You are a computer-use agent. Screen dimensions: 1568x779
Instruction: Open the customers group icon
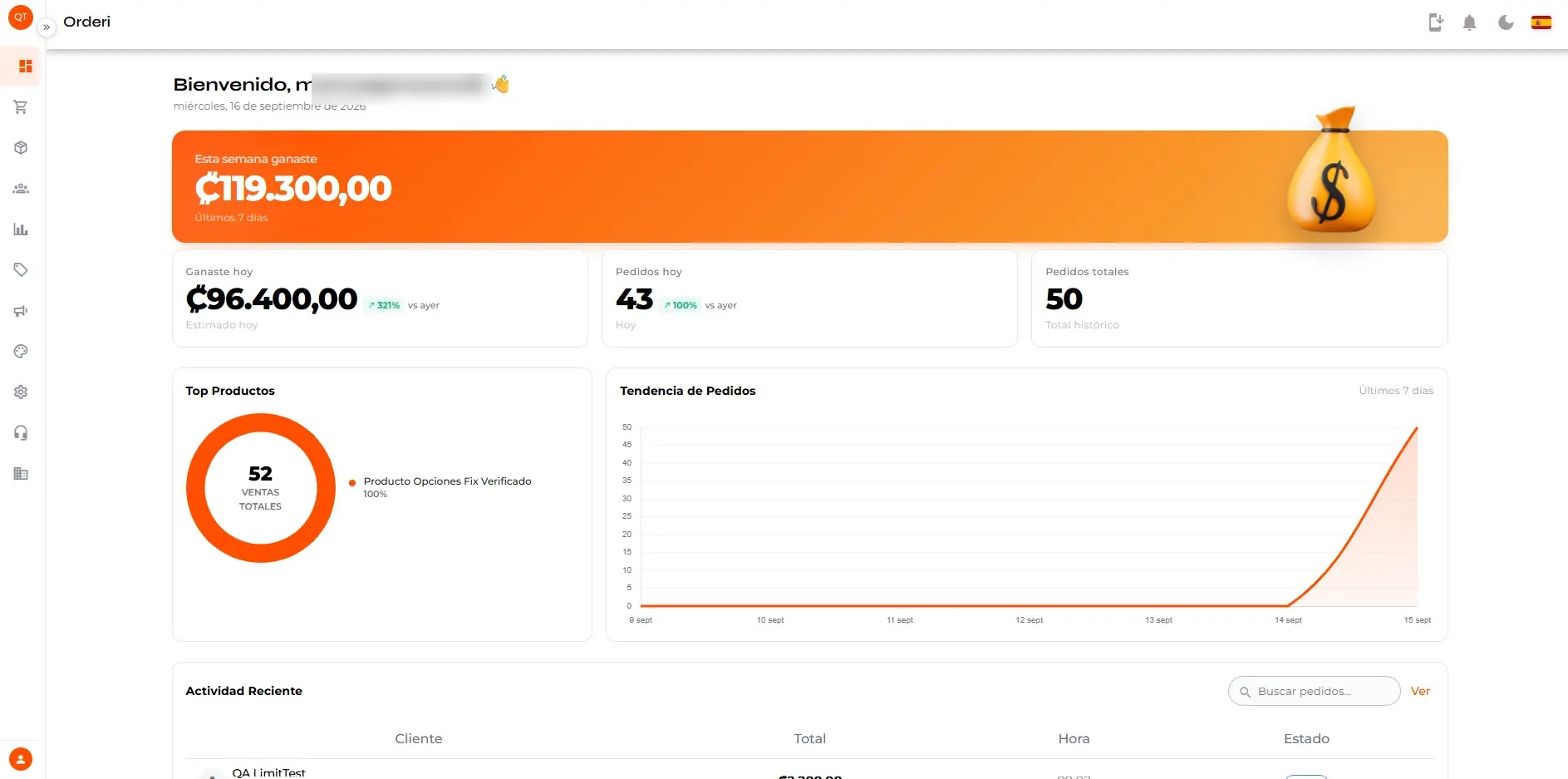pyautogui.click(x=21, y=189)
